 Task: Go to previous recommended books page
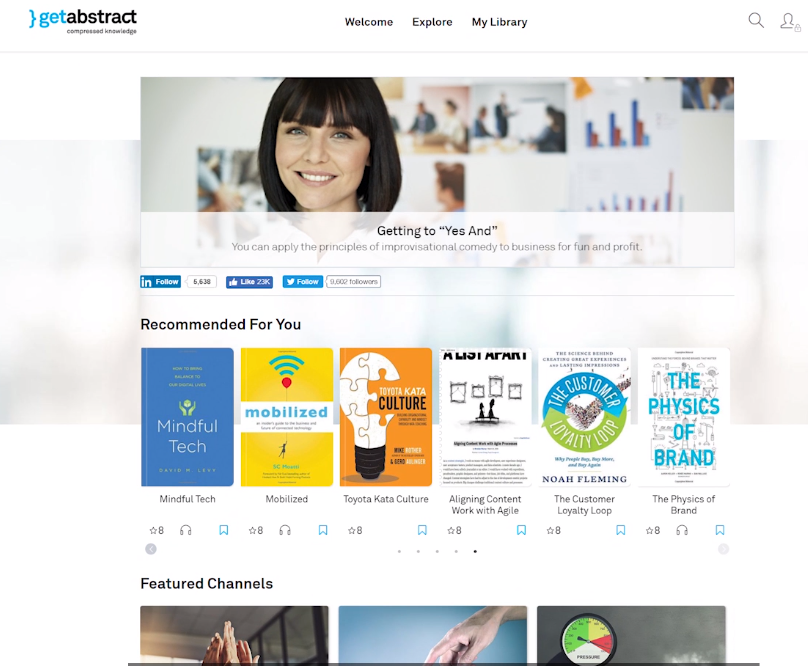tap(151, 548)
